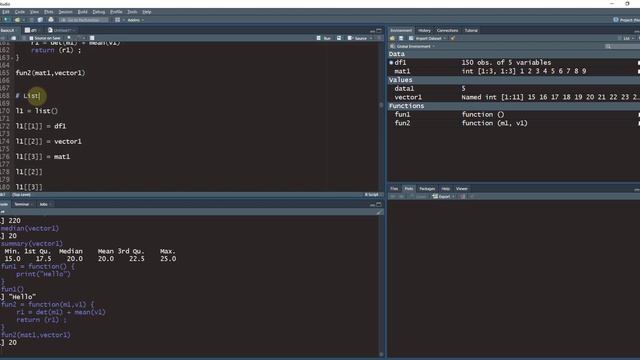Switch to the Untitled source tab

point(62,30)
